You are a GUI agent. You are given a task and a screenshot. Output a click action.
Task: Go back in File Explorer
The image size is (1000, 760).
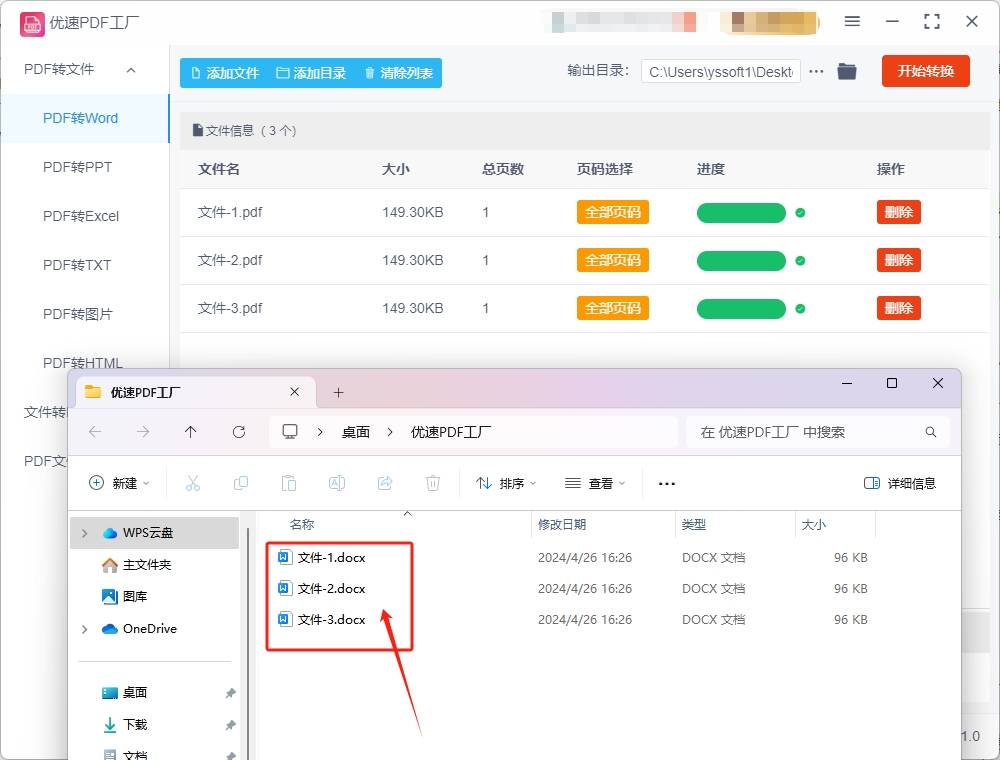(95, 432)
